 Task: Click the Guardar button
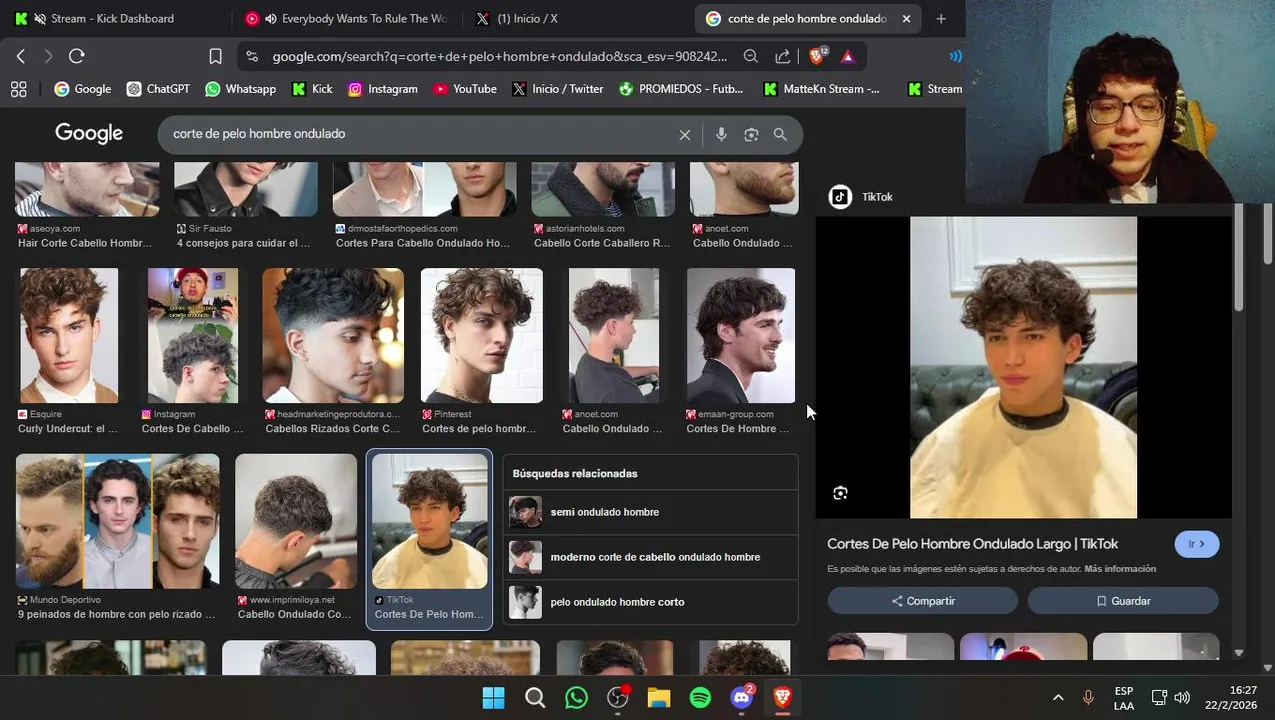(1123, 601)
